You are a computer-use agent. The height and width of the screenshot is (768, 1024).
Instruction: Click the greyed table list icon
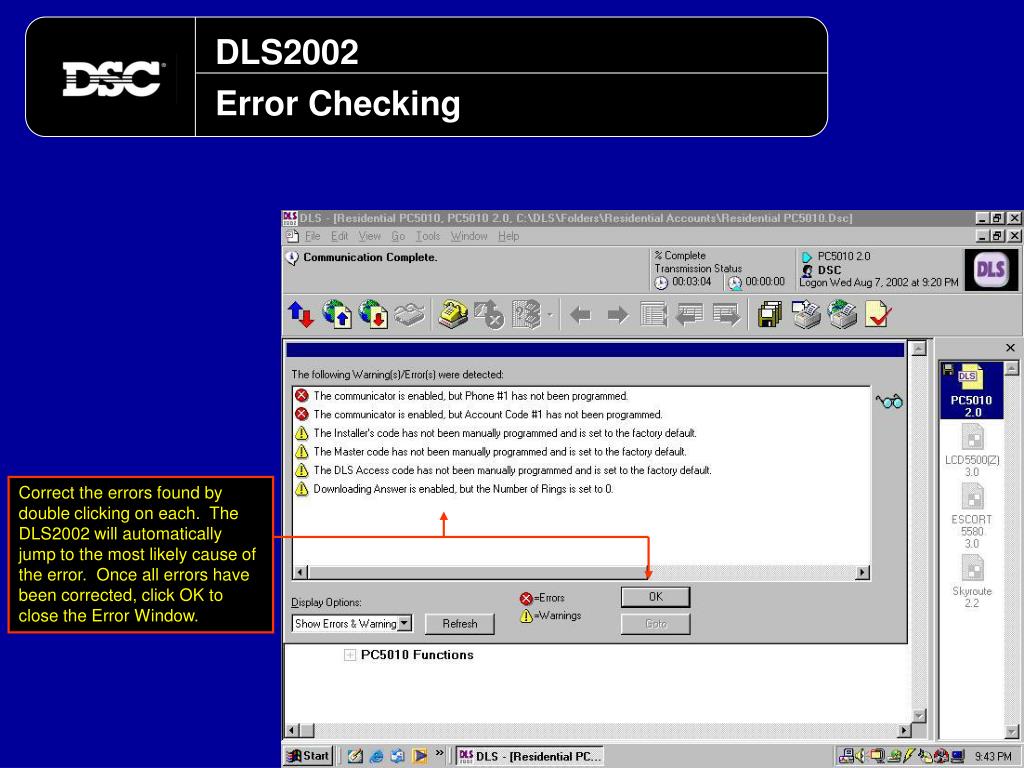pos(654,315)
